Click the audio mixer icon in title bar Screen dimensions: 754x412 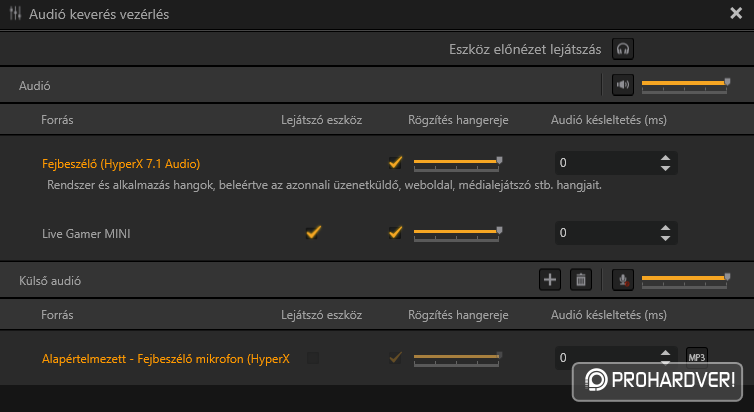[15, 13]
